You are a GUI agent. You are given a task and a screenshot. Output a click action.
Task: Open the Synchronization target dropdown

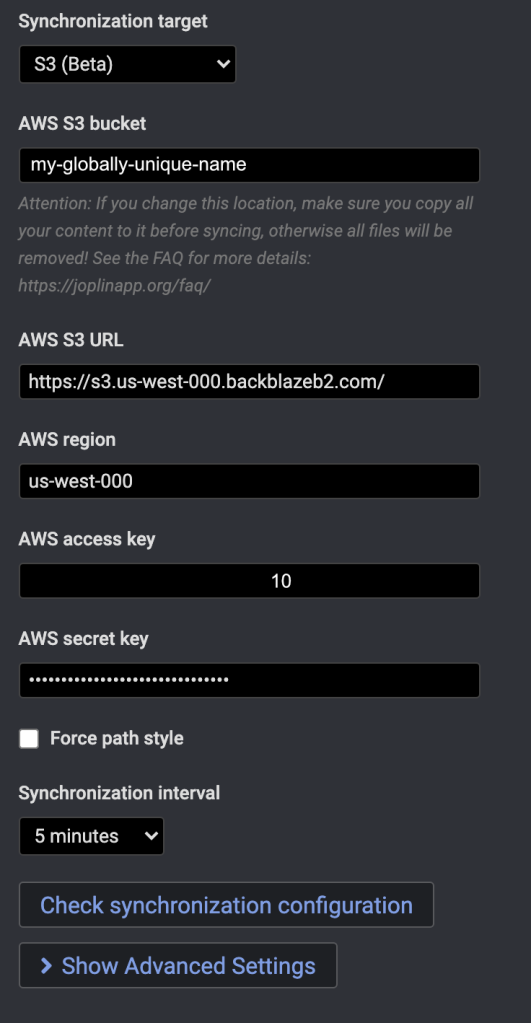127,64
